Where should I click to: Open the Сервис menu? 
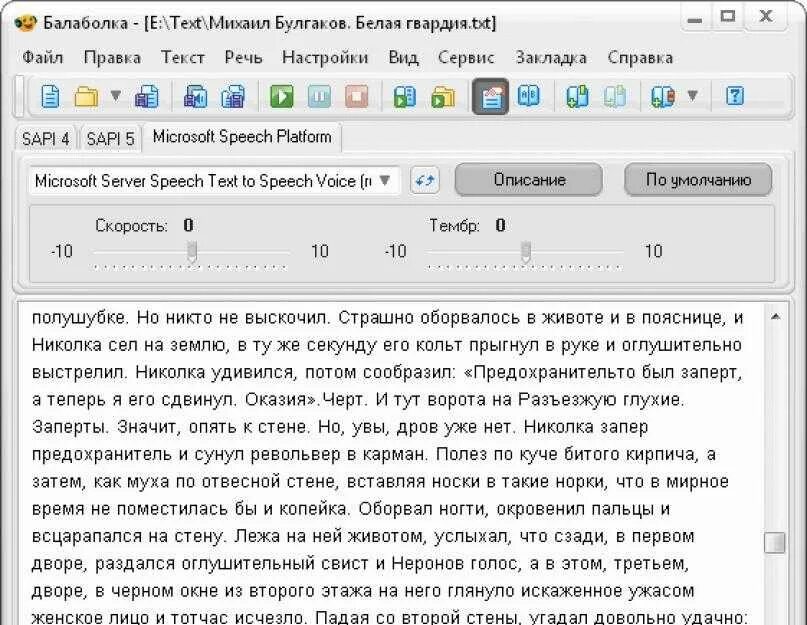466,57
